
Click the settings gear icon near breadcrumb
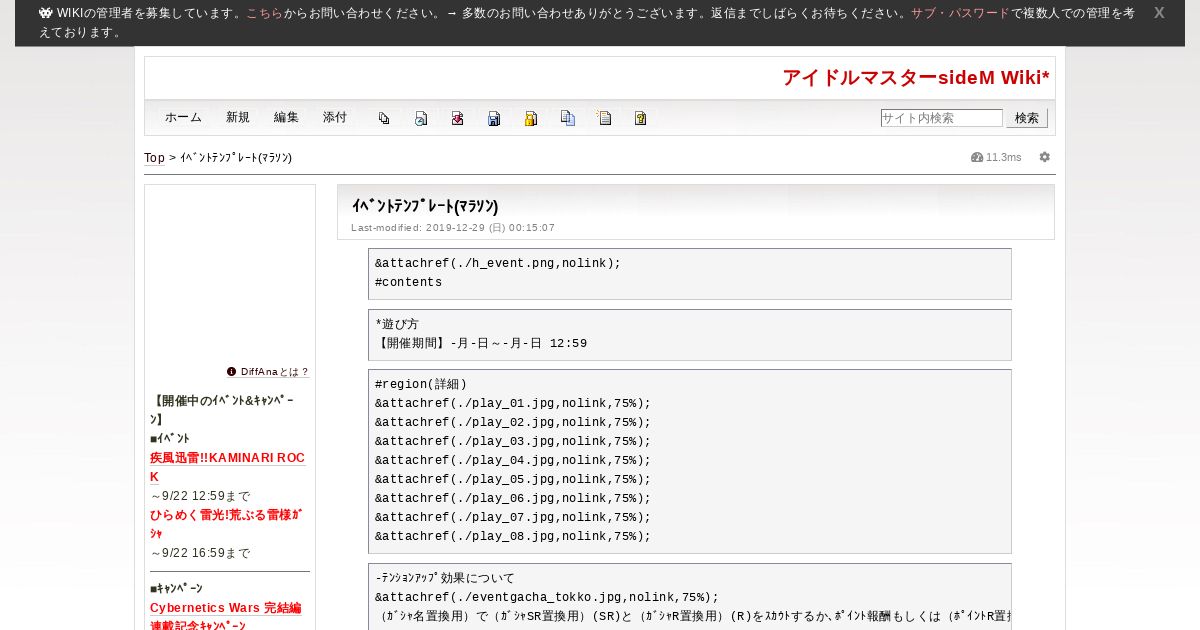pos(1045,157)
